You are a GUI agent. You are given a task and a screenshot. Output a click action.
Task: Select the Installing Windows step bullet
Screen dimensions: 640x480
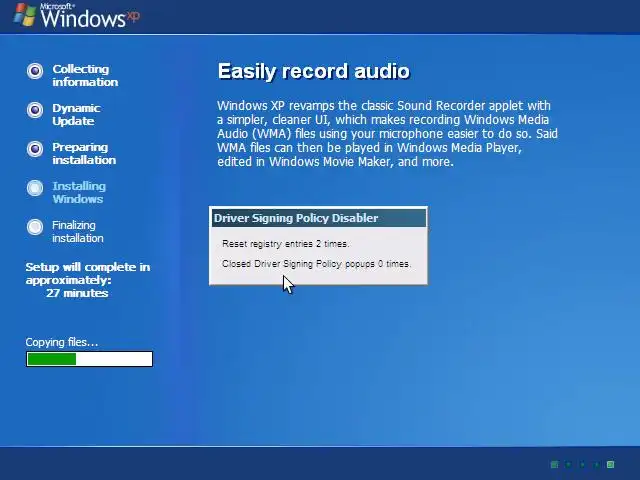click(35, 188)
